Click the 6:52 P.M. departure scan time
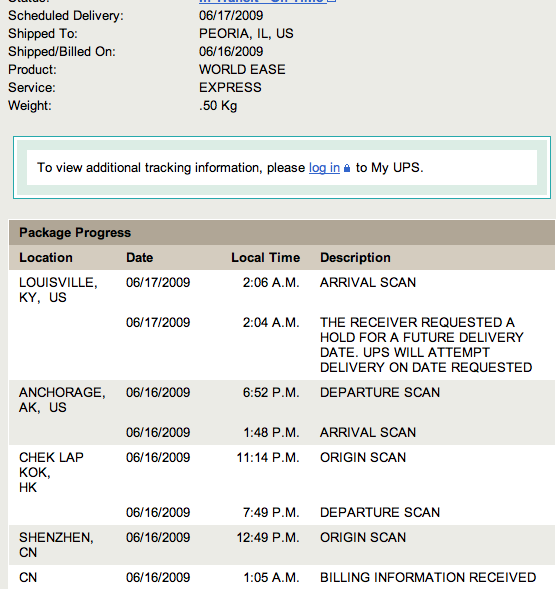This screenshot has height=589, width=556. tap(271, 393)
